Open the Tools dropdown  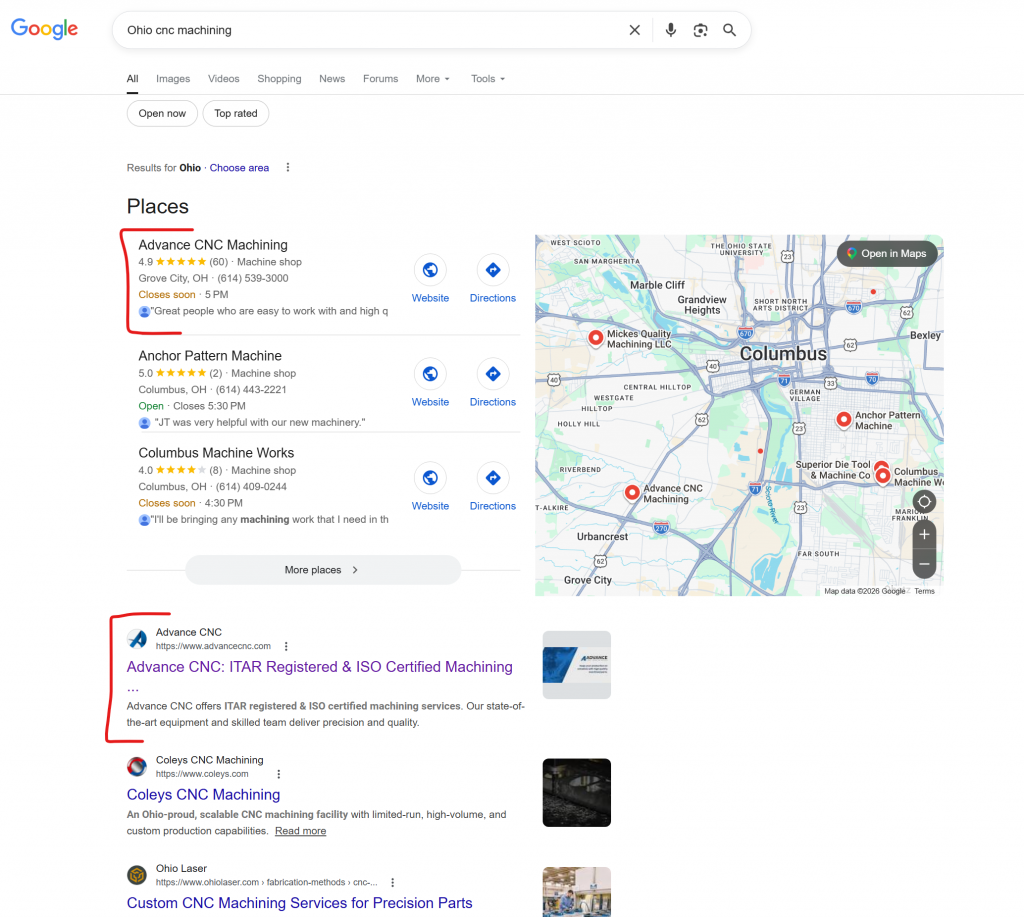pyautogui.click(x=486, y=78)
